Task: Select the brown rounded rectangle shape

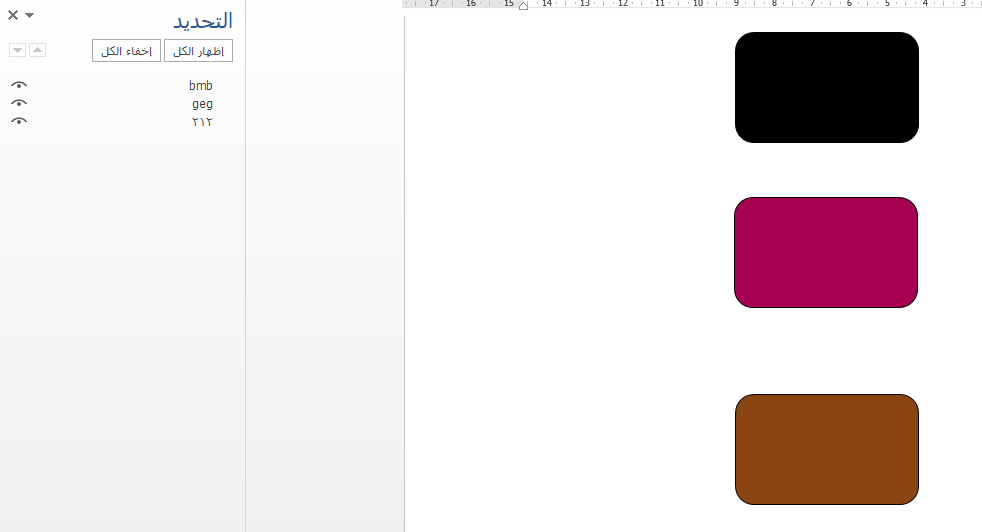Action: pyautogui.click(x=827, y=449)
